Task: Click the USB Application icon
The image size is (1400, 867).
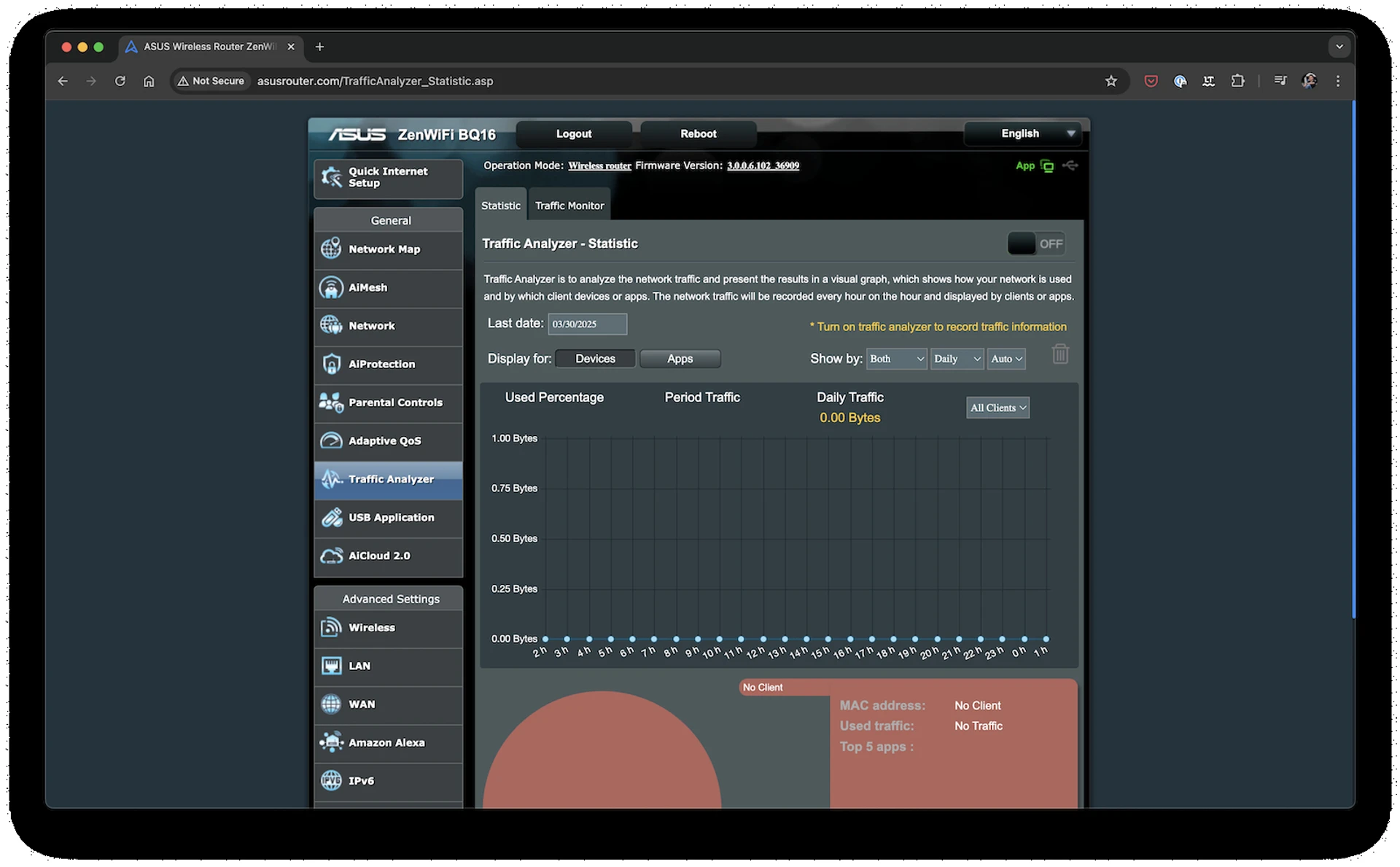Action: (331, 517)
